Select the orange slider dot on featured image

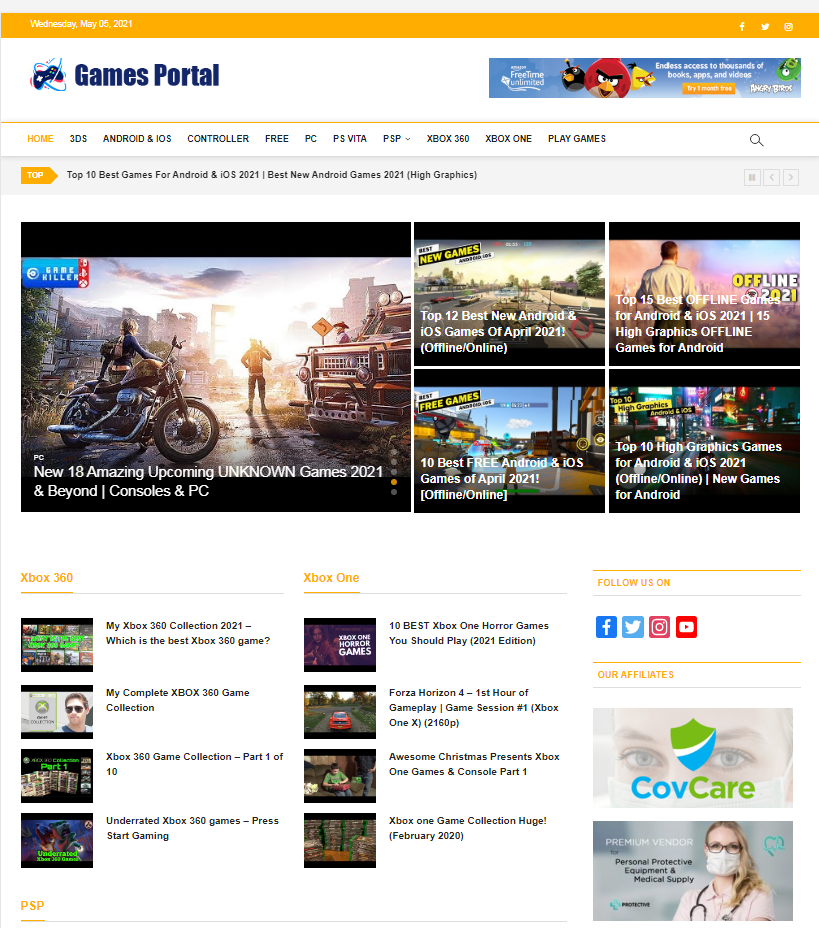coord(394,482)
